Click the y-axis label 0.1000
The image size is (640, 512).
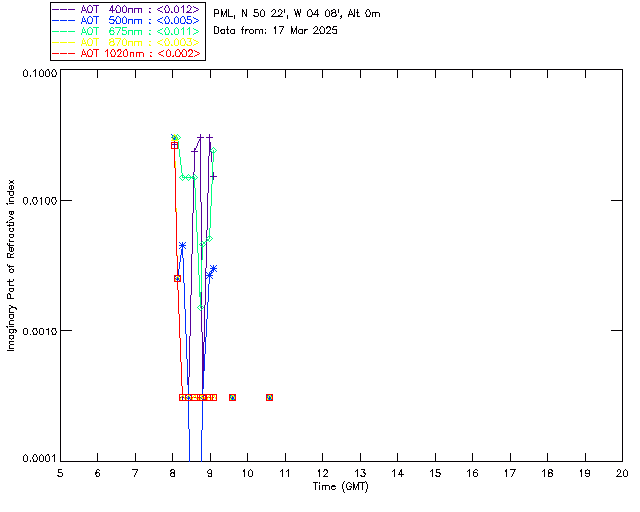(40, 73)
